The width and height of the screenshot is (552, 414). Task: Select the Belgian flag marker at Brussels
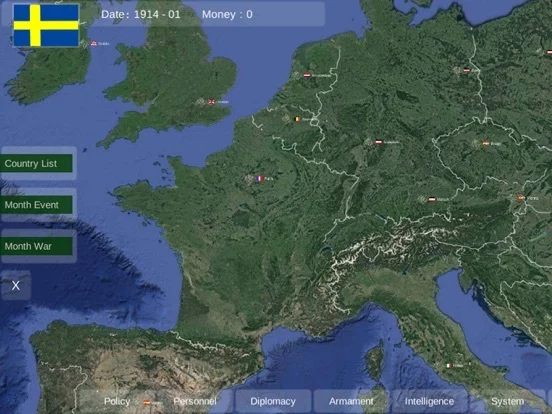pyautogui.click(x=297, y=119)
